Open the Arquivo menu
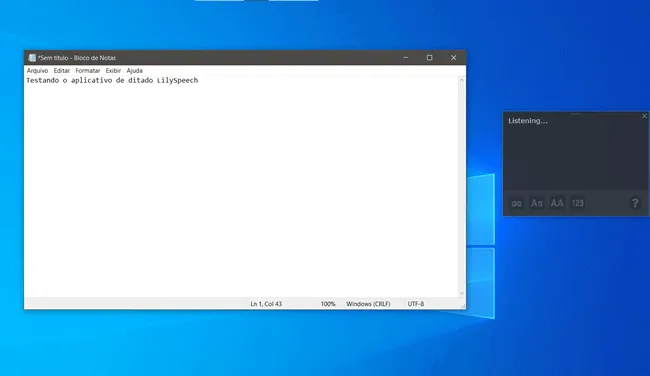 [x=37, y=71]
